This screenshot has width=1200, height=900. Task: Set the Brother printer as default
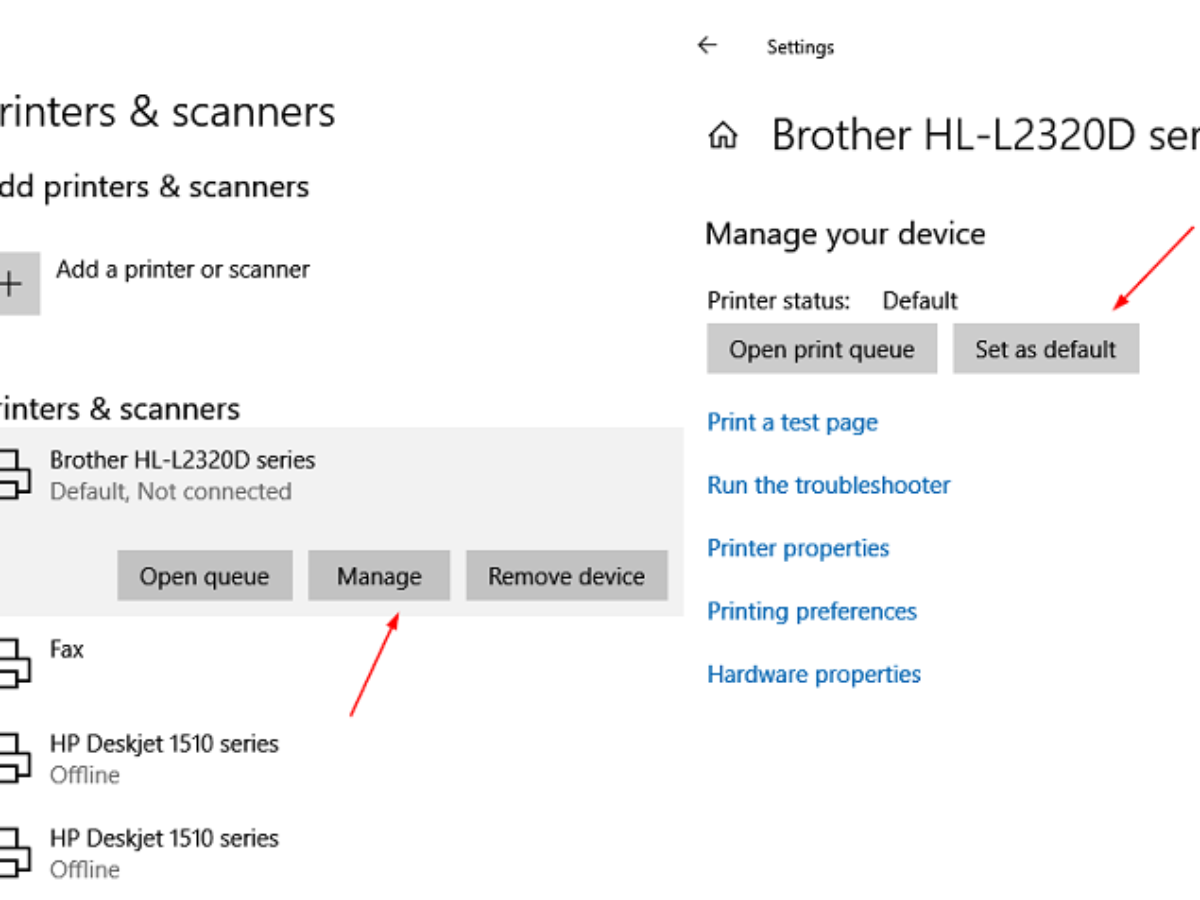pos(1046,349)
